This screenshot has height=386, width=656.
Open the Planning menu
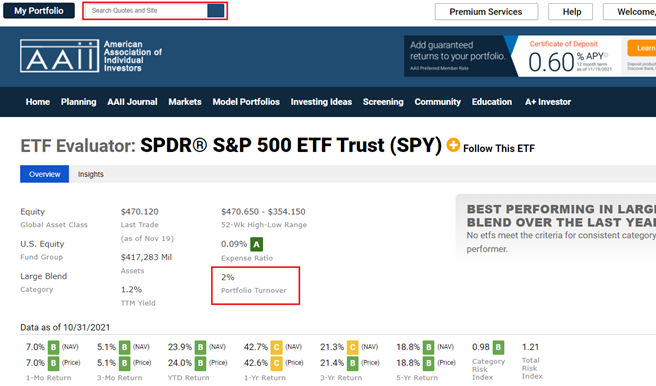click(78, 102)
